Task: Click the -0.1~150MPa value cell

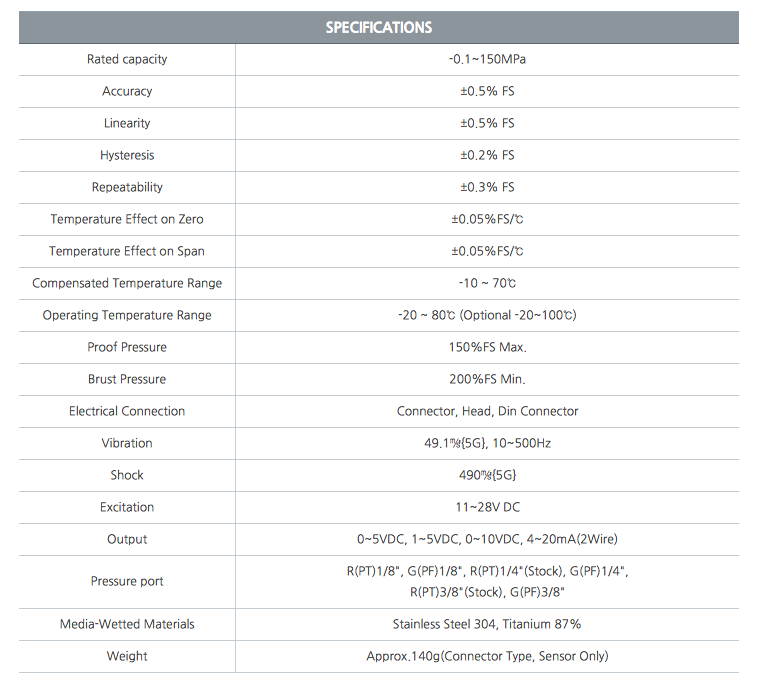Action: 487,59
